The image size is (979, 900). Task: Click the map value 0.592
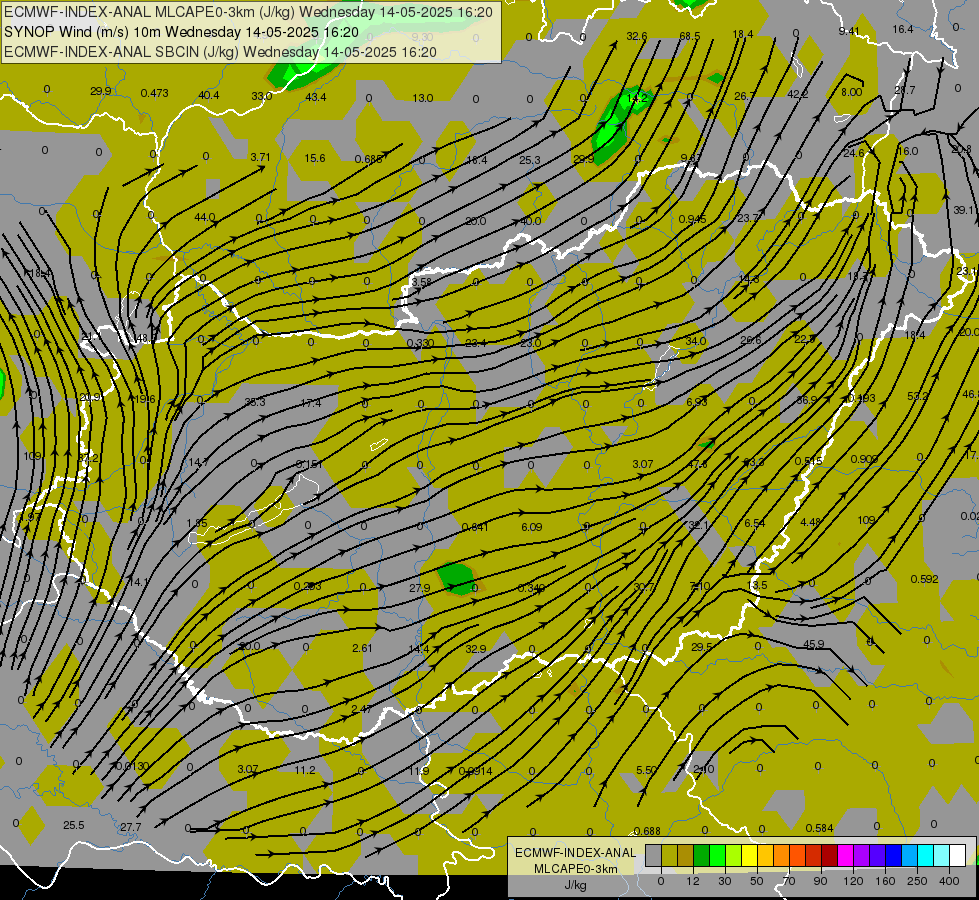(x=925, y=579)
